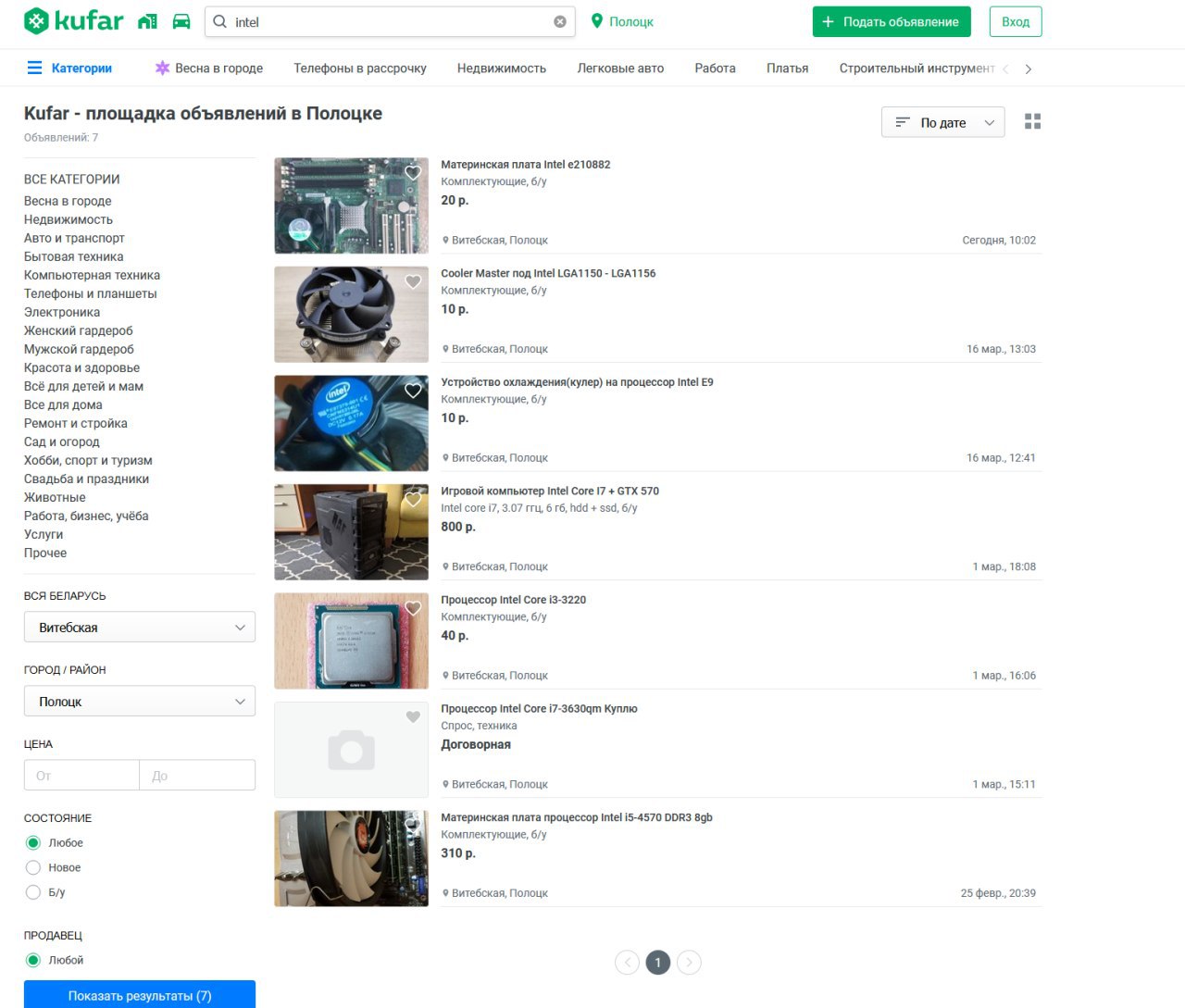Switch to grid view icon
Viewport: 1185px width, 1008px height.
tap(1033, 121)
